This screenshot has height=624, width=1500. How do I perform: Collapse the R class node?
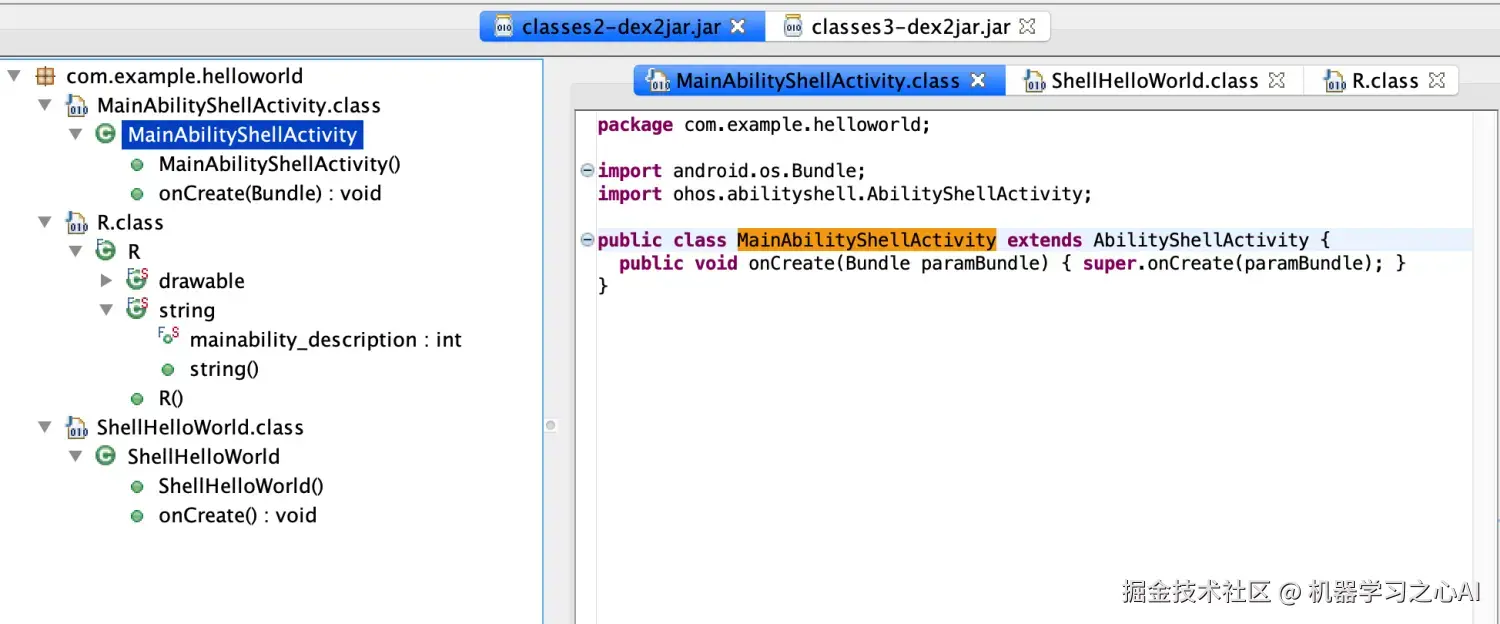75,251
